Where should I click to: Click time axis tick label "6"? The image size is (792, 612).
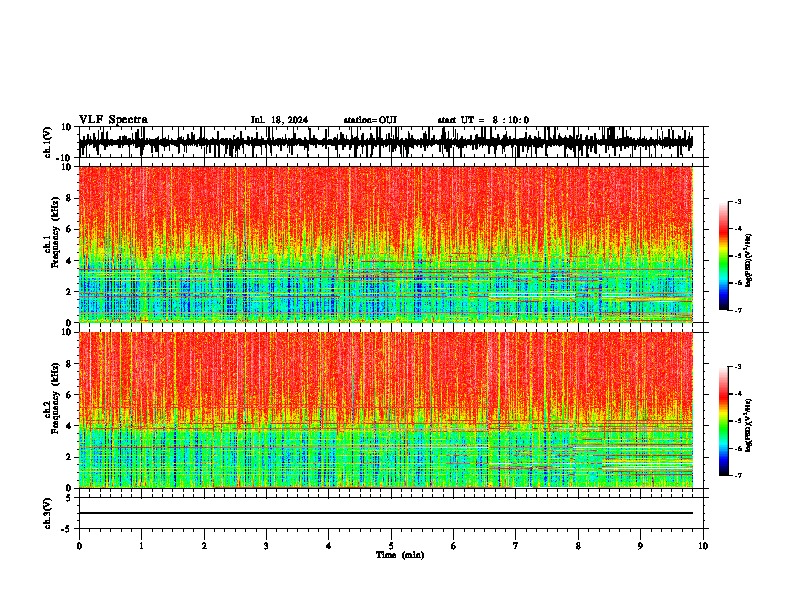pyautogui.click(x=453, y=546)
